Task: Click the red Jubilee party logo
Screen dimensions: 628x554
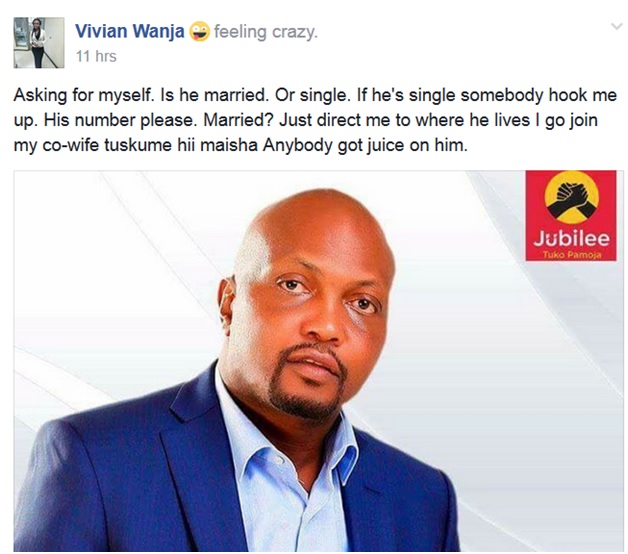Action: tap(571, 216)
